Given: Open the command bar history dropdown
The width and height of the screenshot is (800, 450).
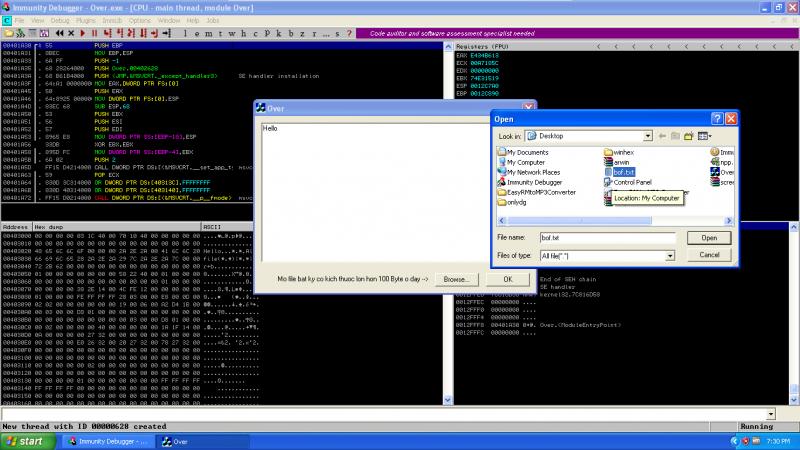Looking at the screenshot, I should [x=770, y=414].
